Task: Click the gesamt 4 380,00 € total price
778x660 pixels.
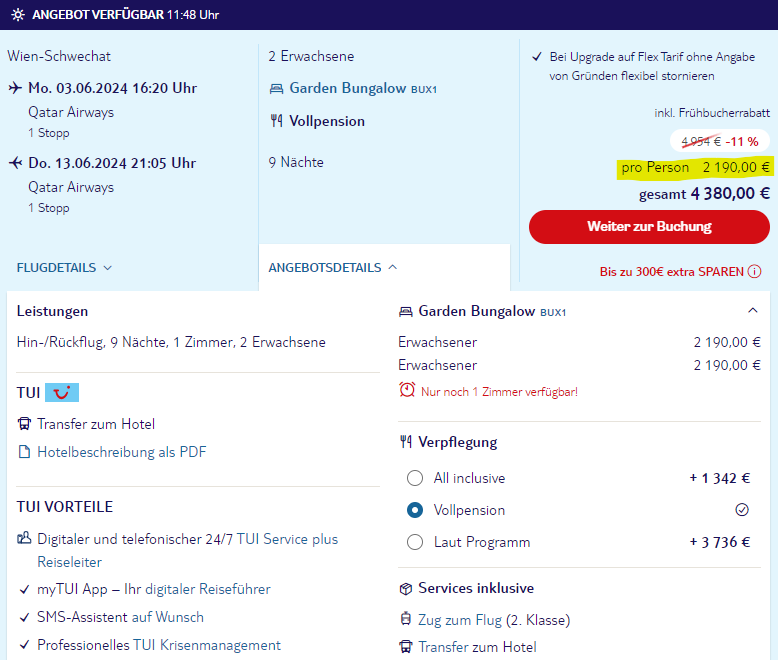Action: pyautogui.click(x=704, y=194)
